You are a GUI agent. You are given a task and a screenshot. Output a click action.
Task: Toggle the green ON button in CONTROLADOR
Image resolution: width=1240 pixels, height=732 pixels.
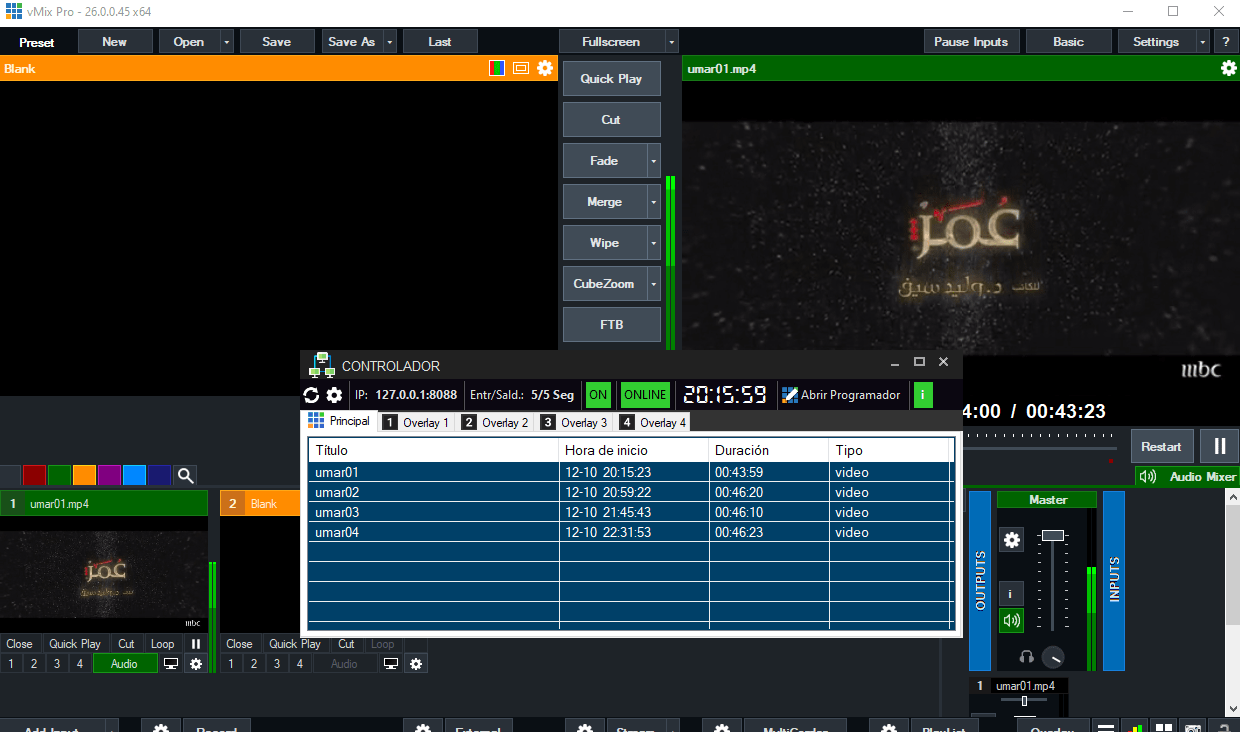(598, 395)
